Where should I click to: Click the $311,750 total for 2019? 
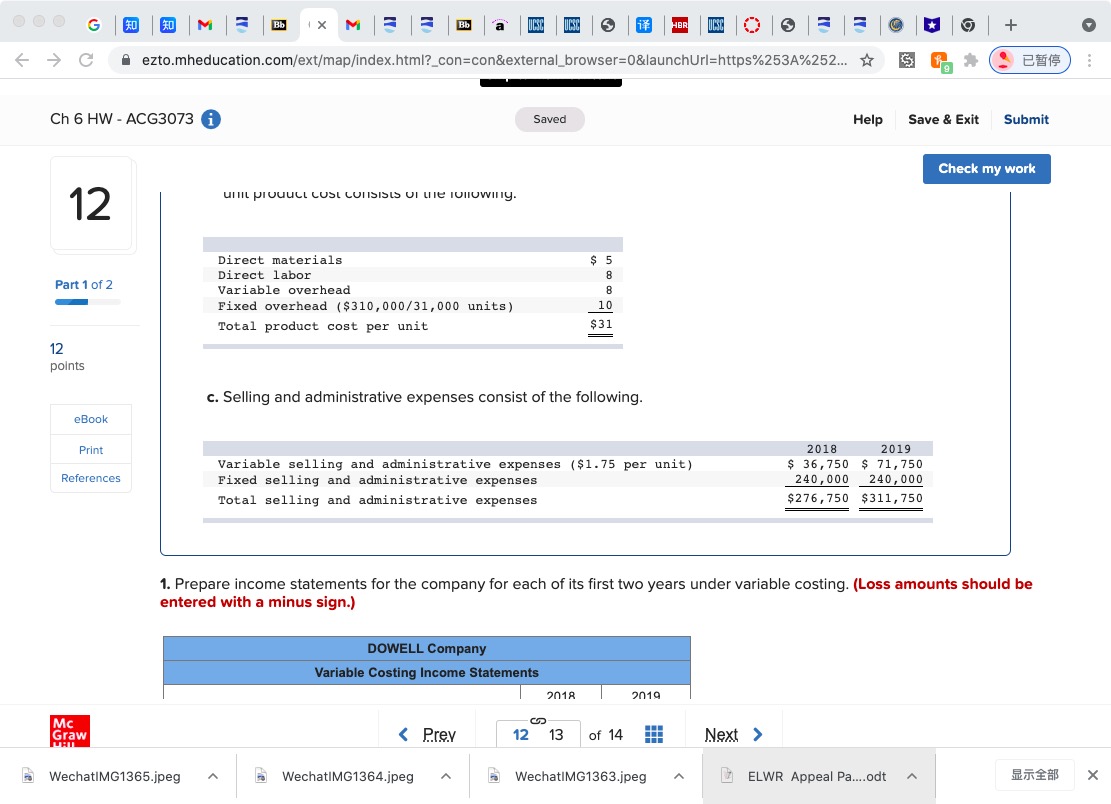[892, 499]
